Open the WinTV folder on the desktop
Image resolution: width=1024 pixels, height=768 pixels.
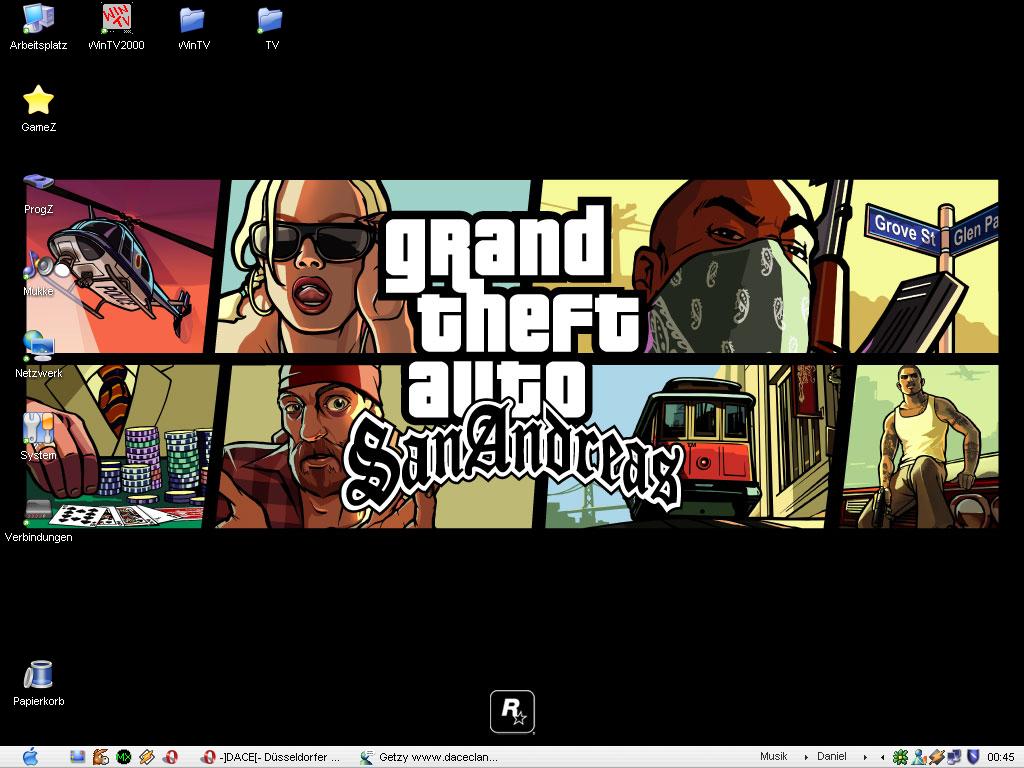click(x=193, y=27)
